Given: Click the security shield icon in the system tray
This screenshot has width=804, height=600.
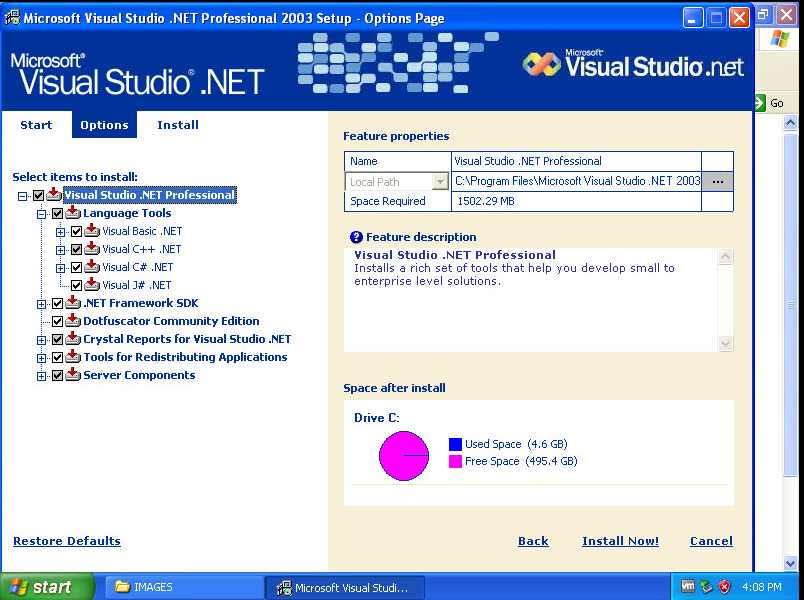Looking at the screenshot, I should click(725, 587).
